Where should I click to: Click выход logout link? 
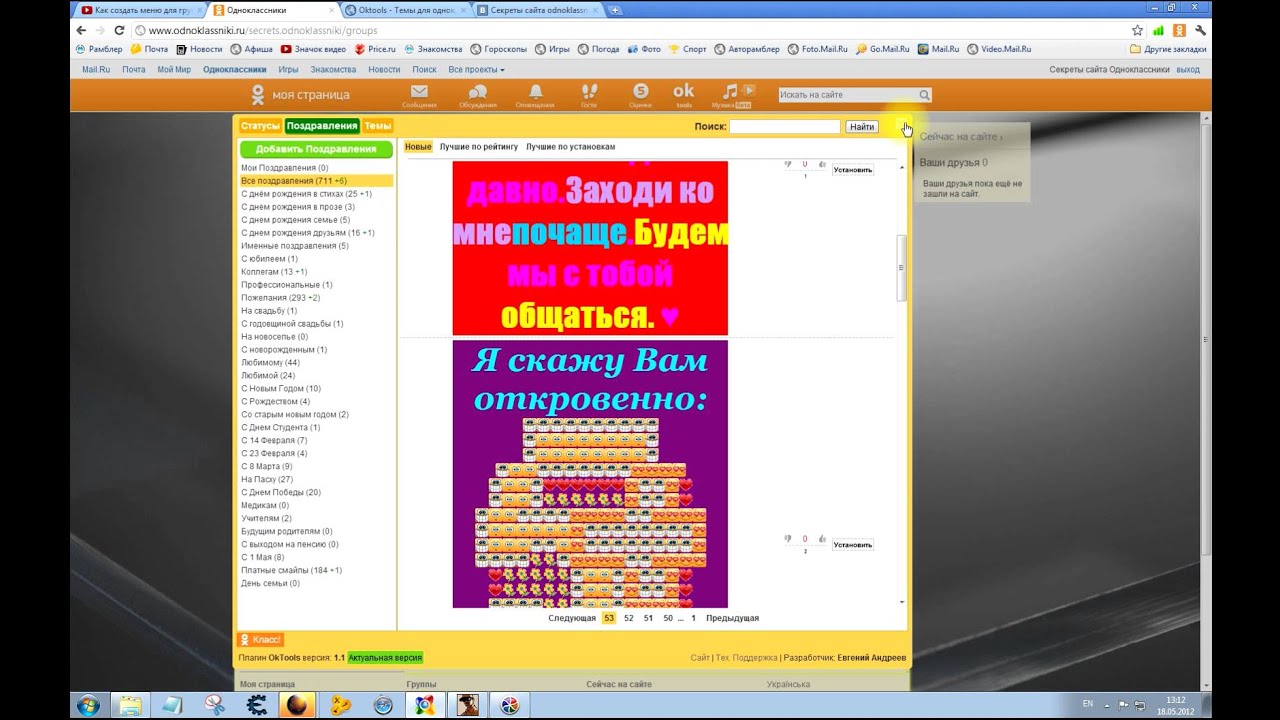click(x=1188, y=70)
